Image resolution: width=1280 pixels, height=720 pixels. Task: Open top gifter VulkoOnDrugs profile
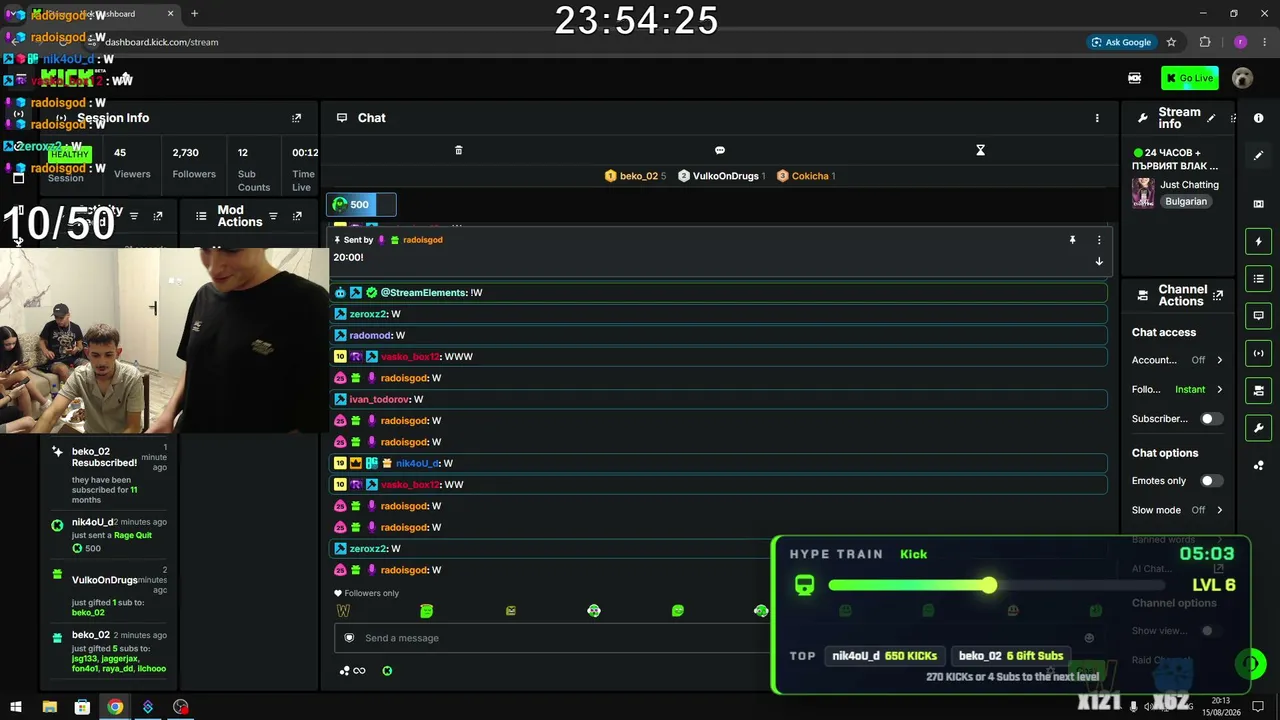coord(722,176)
